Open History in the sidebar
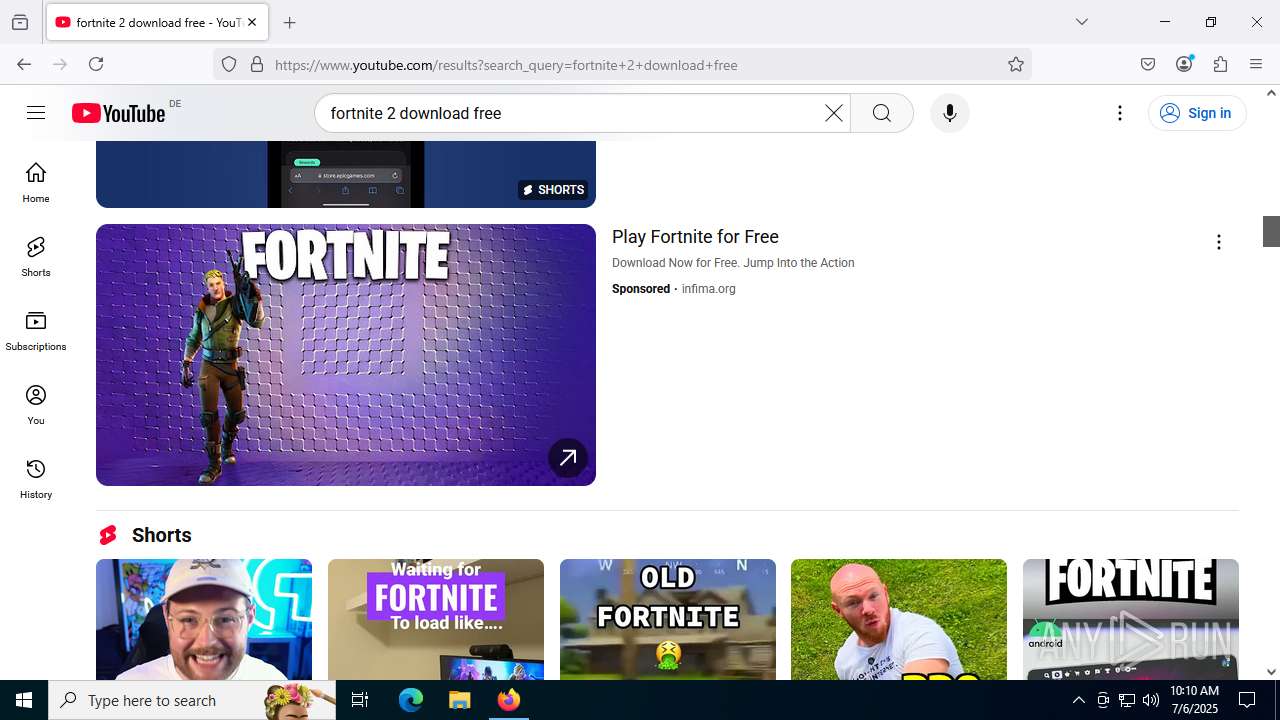The height and width of the screenshot is (720, 1280). coord(36,479)
